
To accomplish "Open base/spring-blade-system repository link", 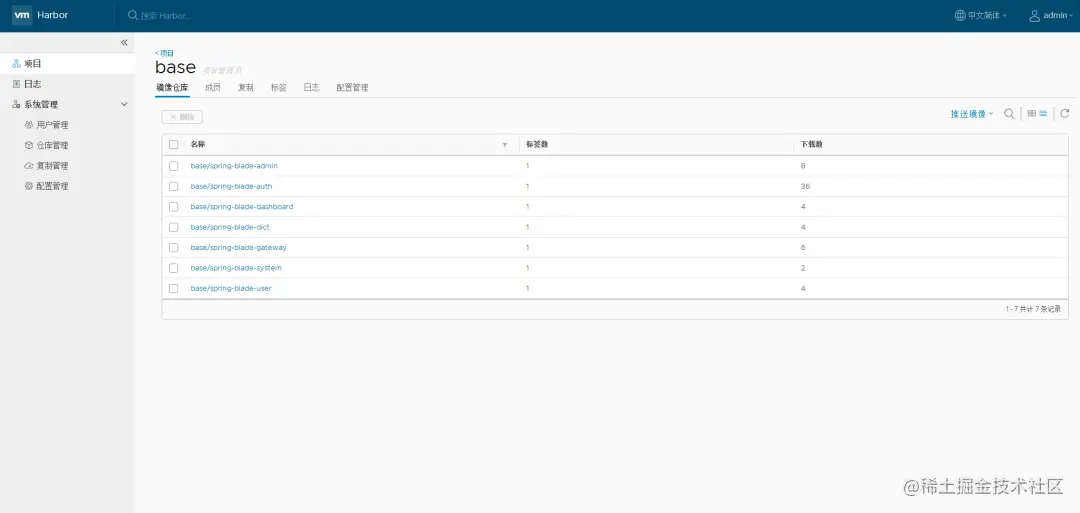I will [236, 268].
